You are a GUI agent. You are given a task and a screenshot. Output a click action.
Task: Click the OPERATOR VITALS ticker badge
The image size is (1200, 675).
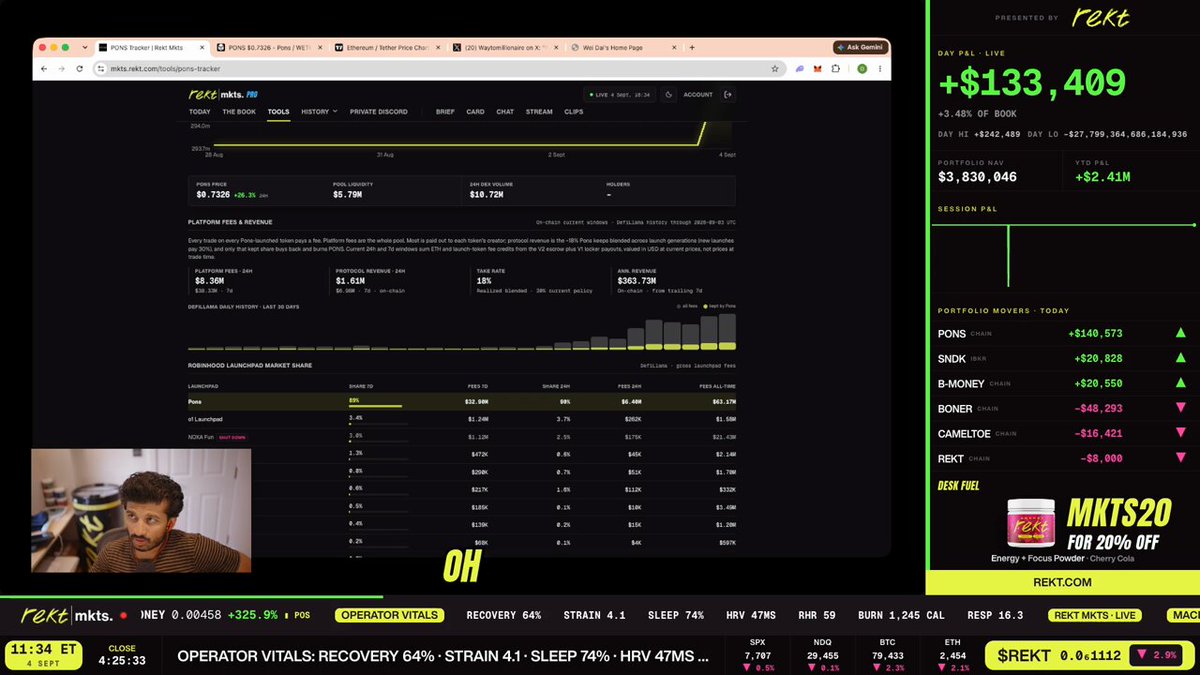tap(391, 615)
